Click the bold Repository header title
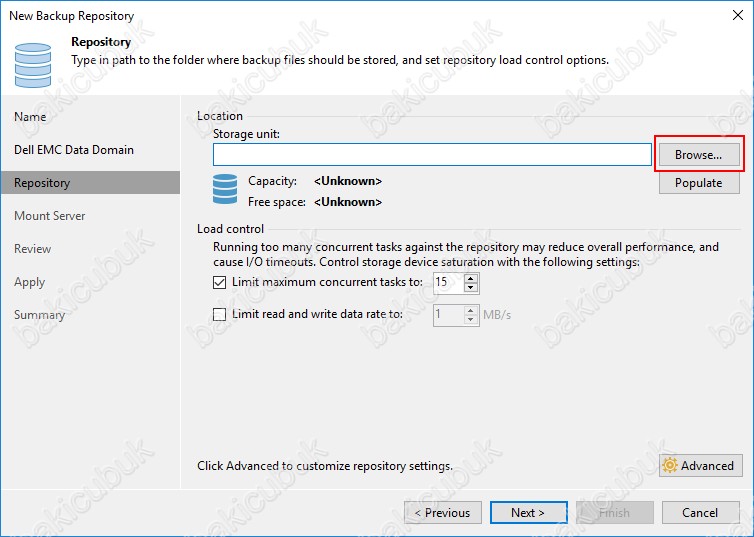 (101, 42)
